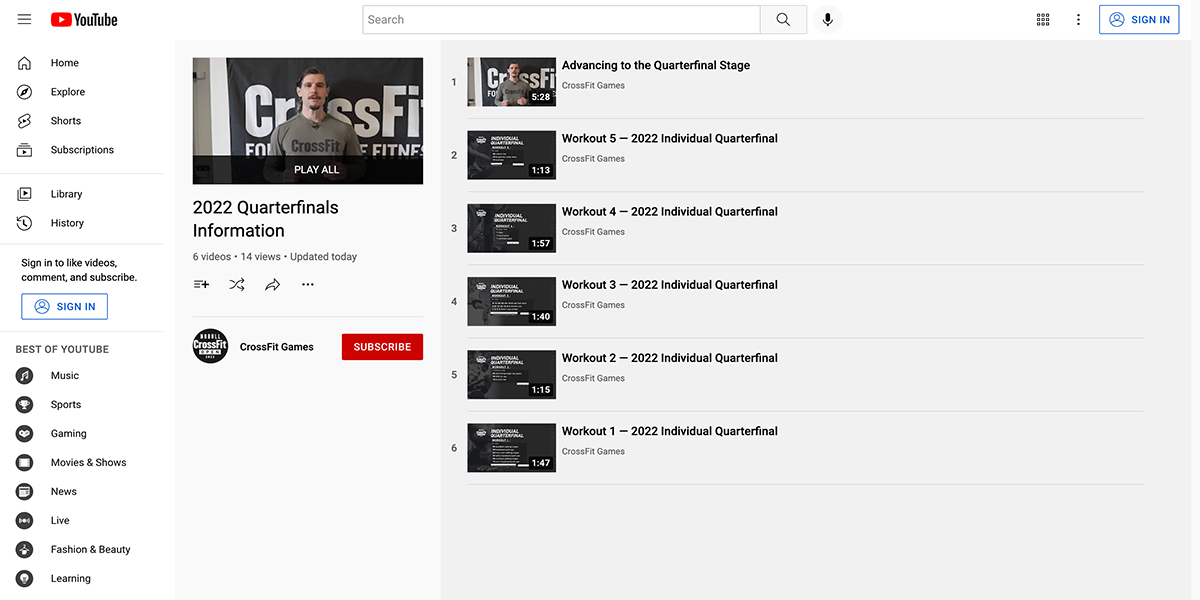Click the Shorts icon in sidebar

tap(25, 121)
